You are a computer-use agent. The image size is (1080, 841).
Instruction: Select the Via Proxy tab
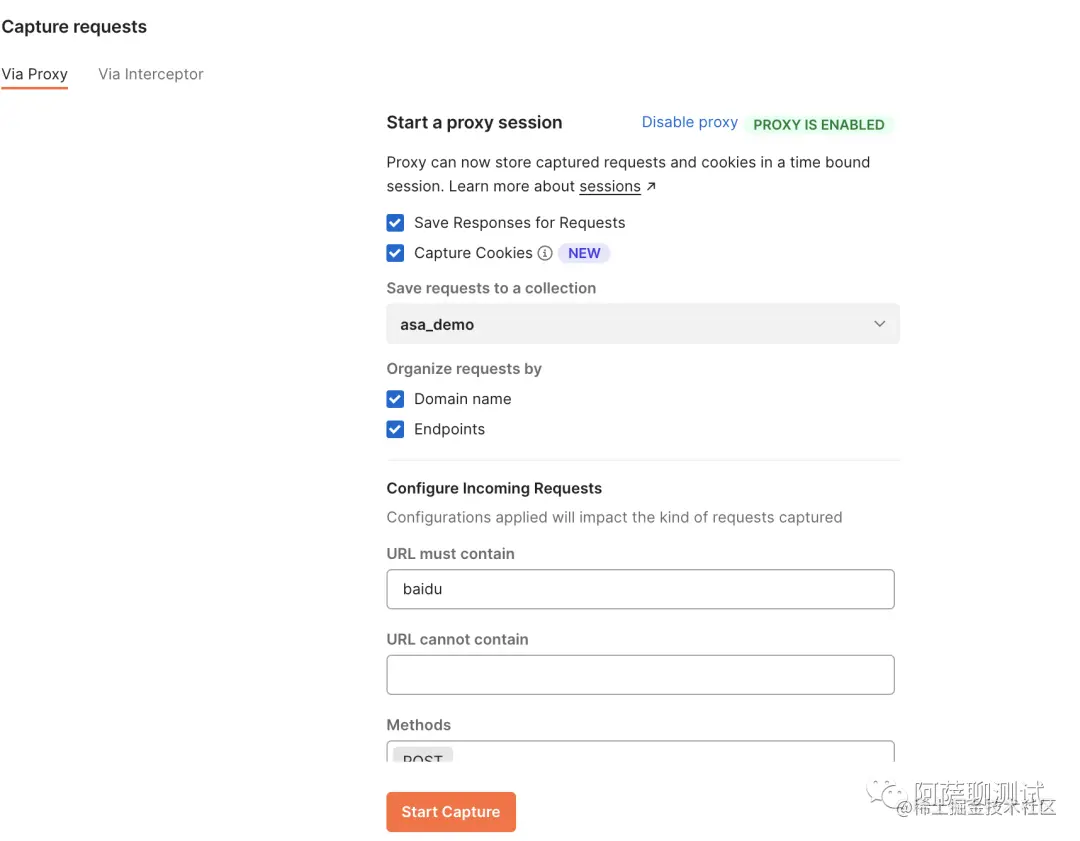click(34, 74)
